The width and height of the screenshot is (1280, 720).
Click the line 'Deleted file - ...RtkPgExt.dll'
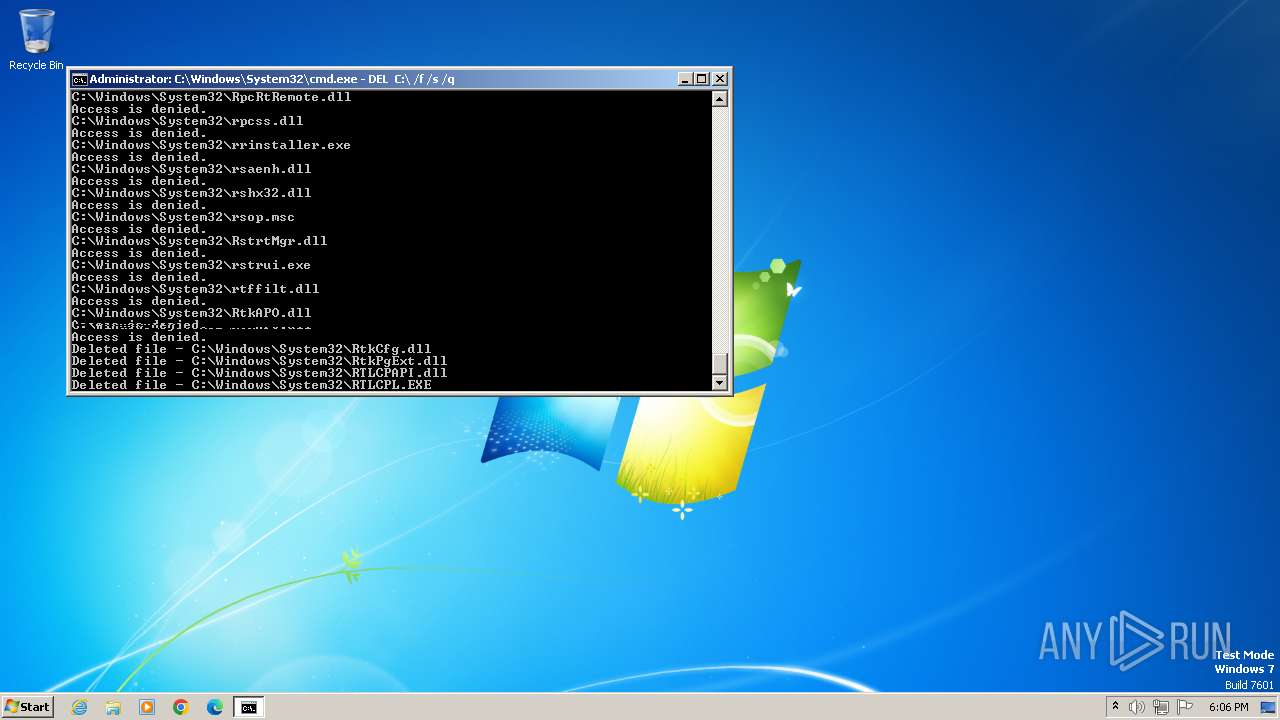(259, 361)
